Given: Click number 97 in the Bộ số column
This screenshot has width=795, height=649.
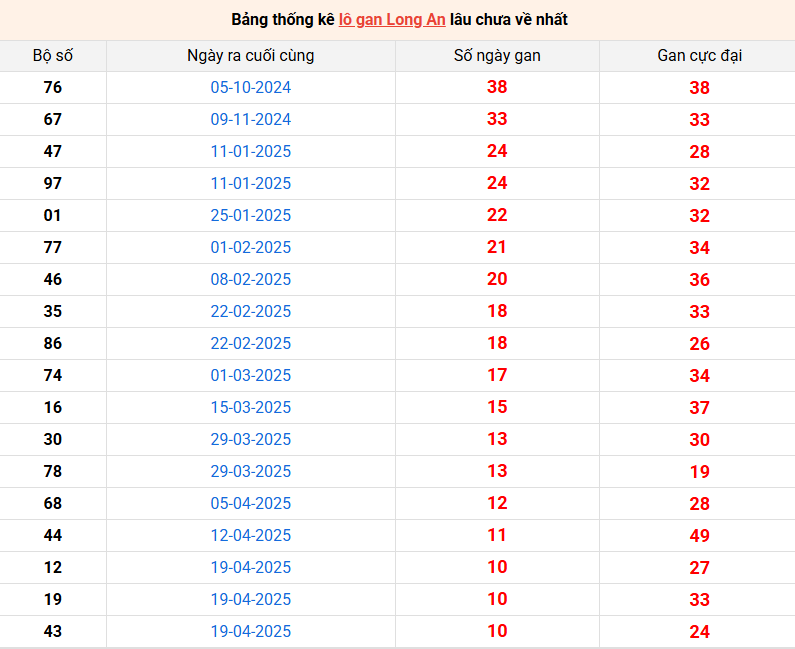Looking at the screenshot, I should [x=53, y=184].
